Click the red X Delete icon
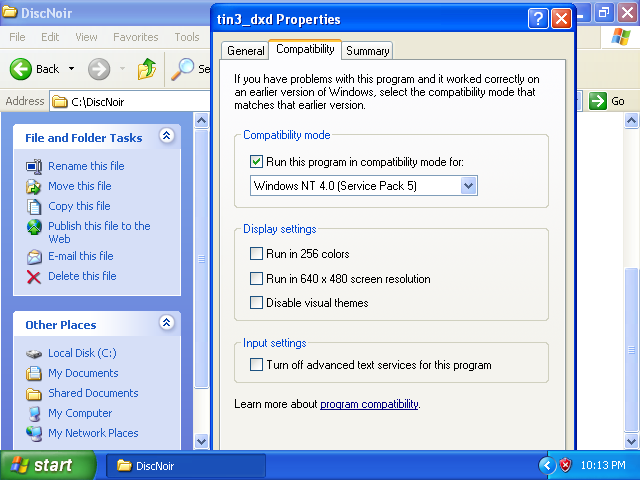 pyautogui.click(x=34, y=277)
